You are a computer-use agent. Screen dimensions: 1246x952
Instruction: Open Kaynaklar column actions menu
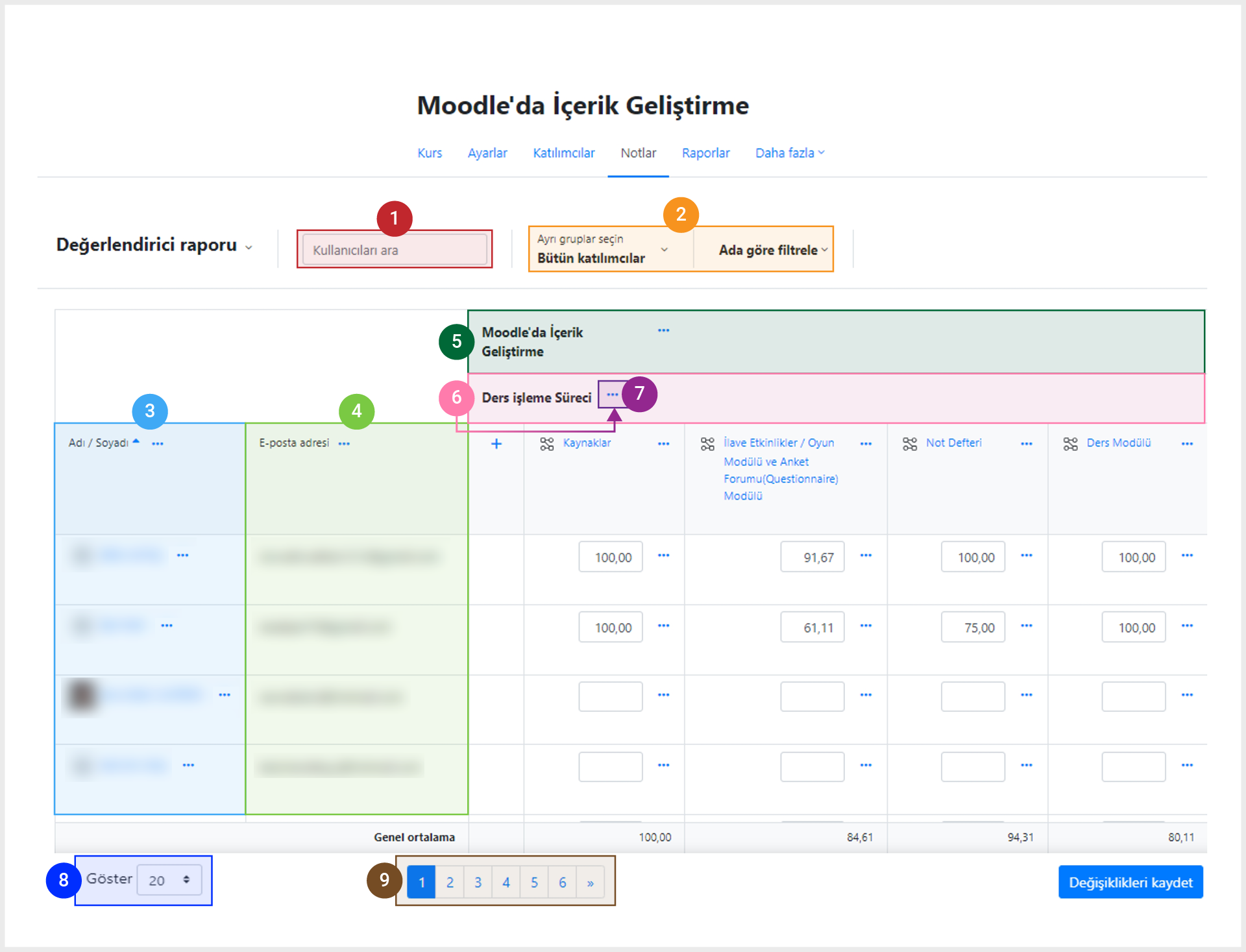point(663,444)
